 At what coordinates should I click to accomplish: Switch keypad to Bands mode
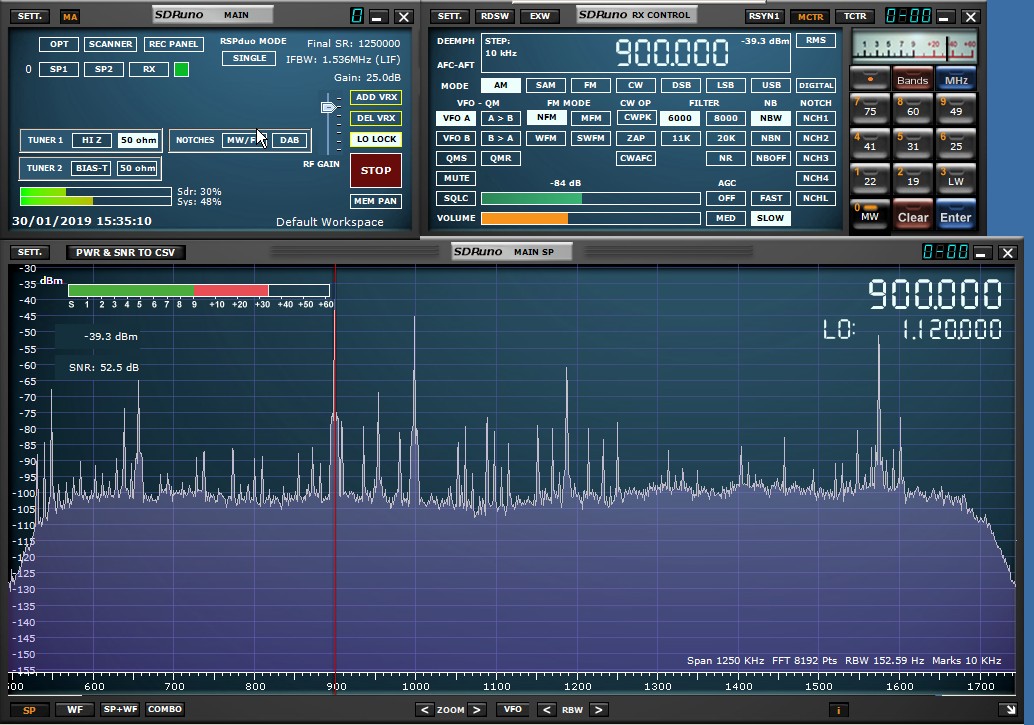(913, 79)
